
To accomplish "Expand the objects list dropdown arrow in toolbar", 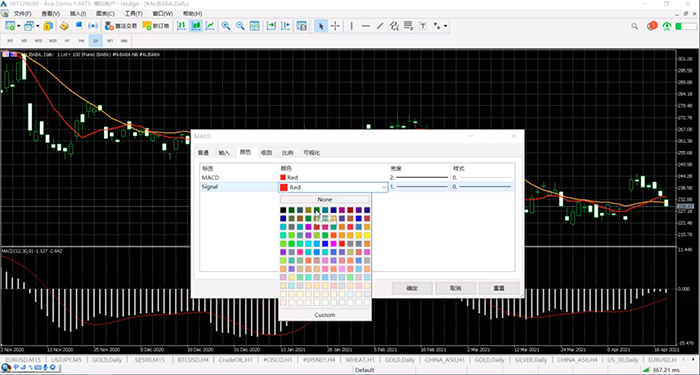I will (x=446, y=26).
